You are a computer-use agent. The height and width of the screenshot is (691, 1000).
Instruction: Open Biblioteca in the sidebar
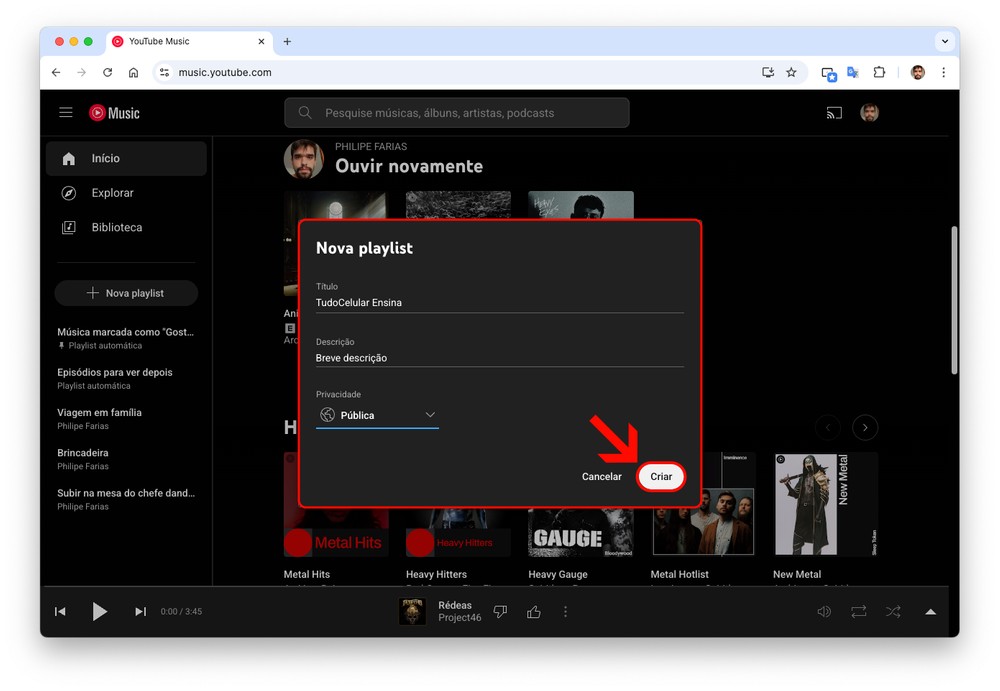pyautogui.click(x=116, y=227)
